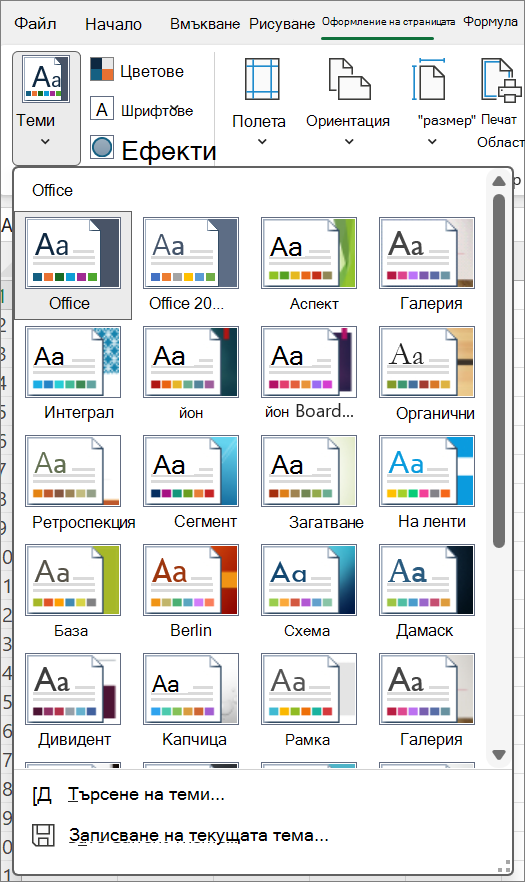The width and height of the screenshot is (525, 882).
Task: Click the themes gallery scrollbar thumb
Action: [x=499, y=371]
